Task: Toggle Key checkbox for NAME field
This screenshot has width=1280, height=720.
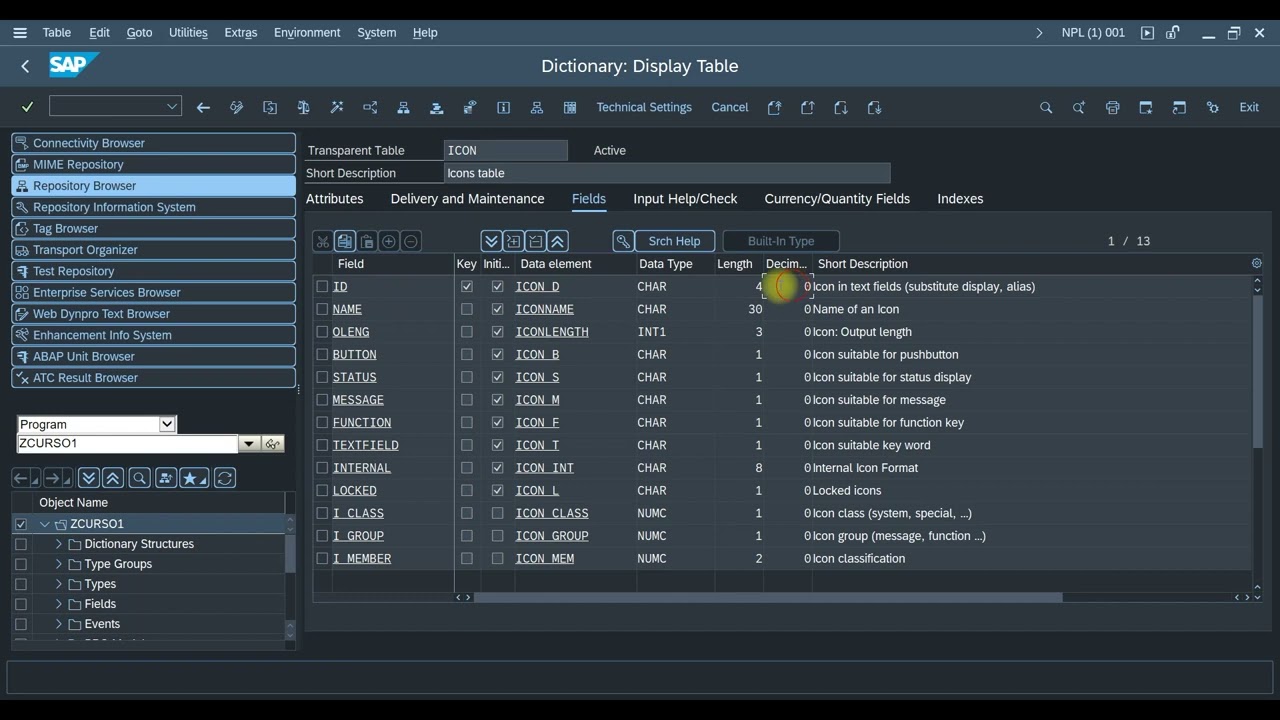Action: pyautogui.click(x=467, y=309)
